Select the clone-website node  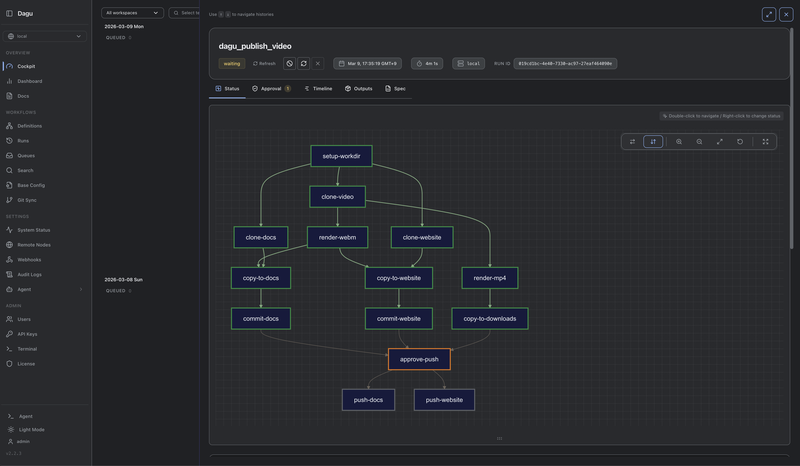click(x=422, y=237)
